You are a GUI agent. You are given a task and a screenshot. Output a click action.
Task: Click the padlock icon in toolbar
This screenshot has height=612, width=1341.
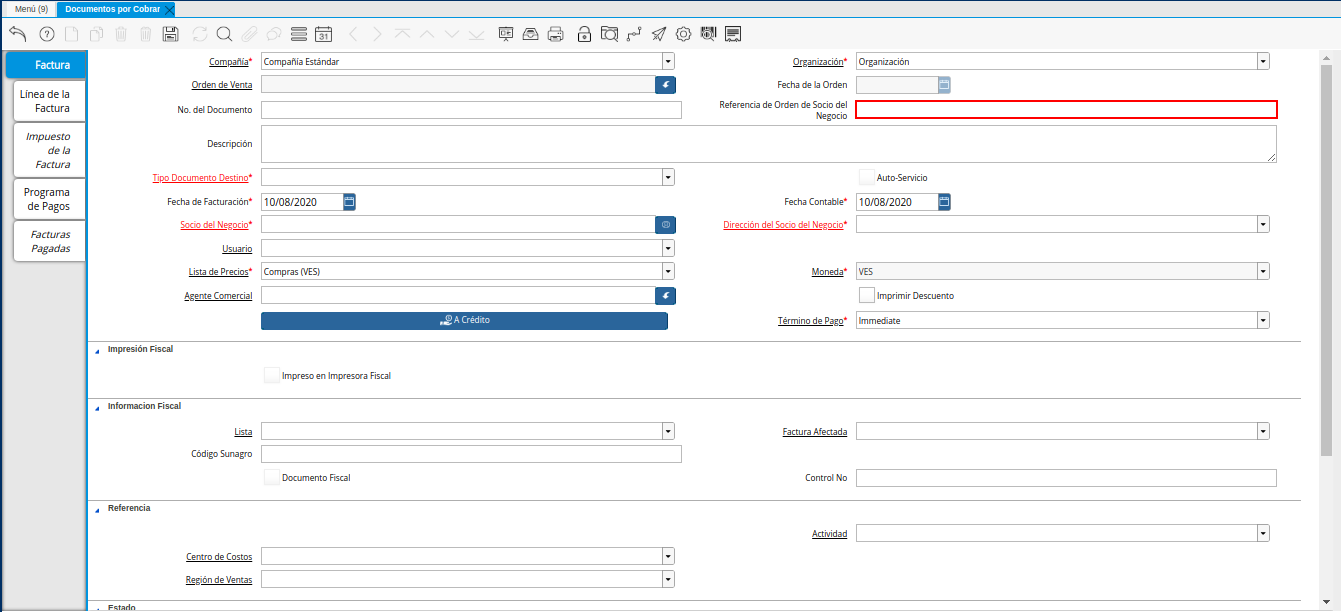point(584,34)
